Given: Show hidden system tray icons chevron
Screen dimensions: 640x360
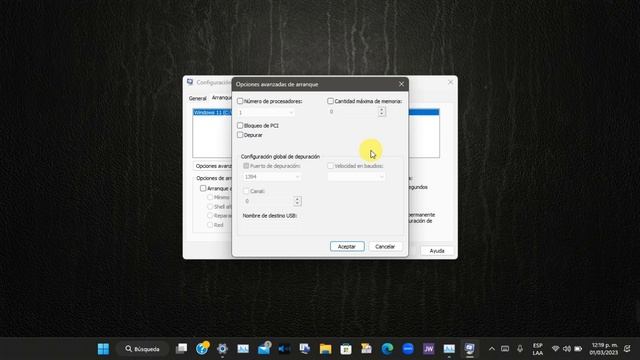Looking at the screenshot, I should point(492,349).
